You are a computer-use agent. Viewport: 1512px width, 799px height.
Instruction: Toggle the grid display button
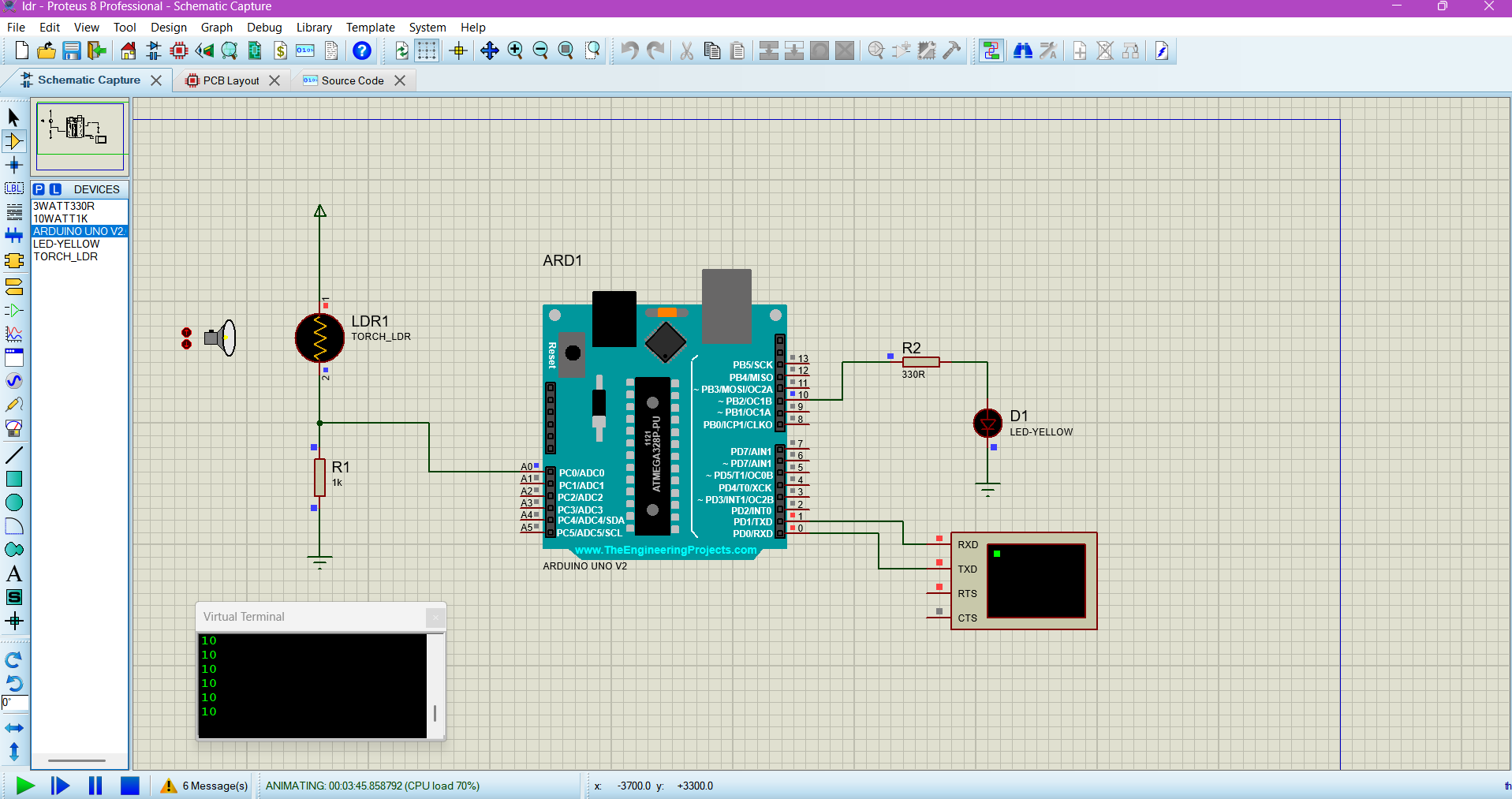pos(427,51)
